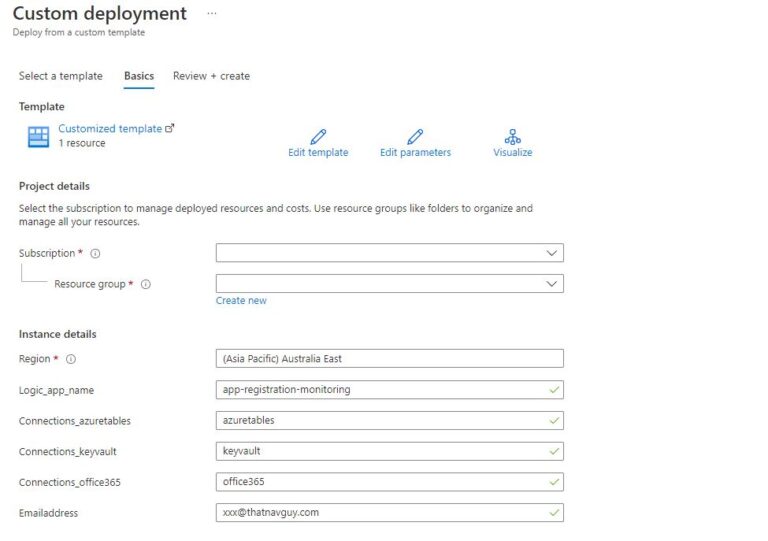Click the Resource group info icon
This screenshot has width=768, height=541.
tap(146, 284)
